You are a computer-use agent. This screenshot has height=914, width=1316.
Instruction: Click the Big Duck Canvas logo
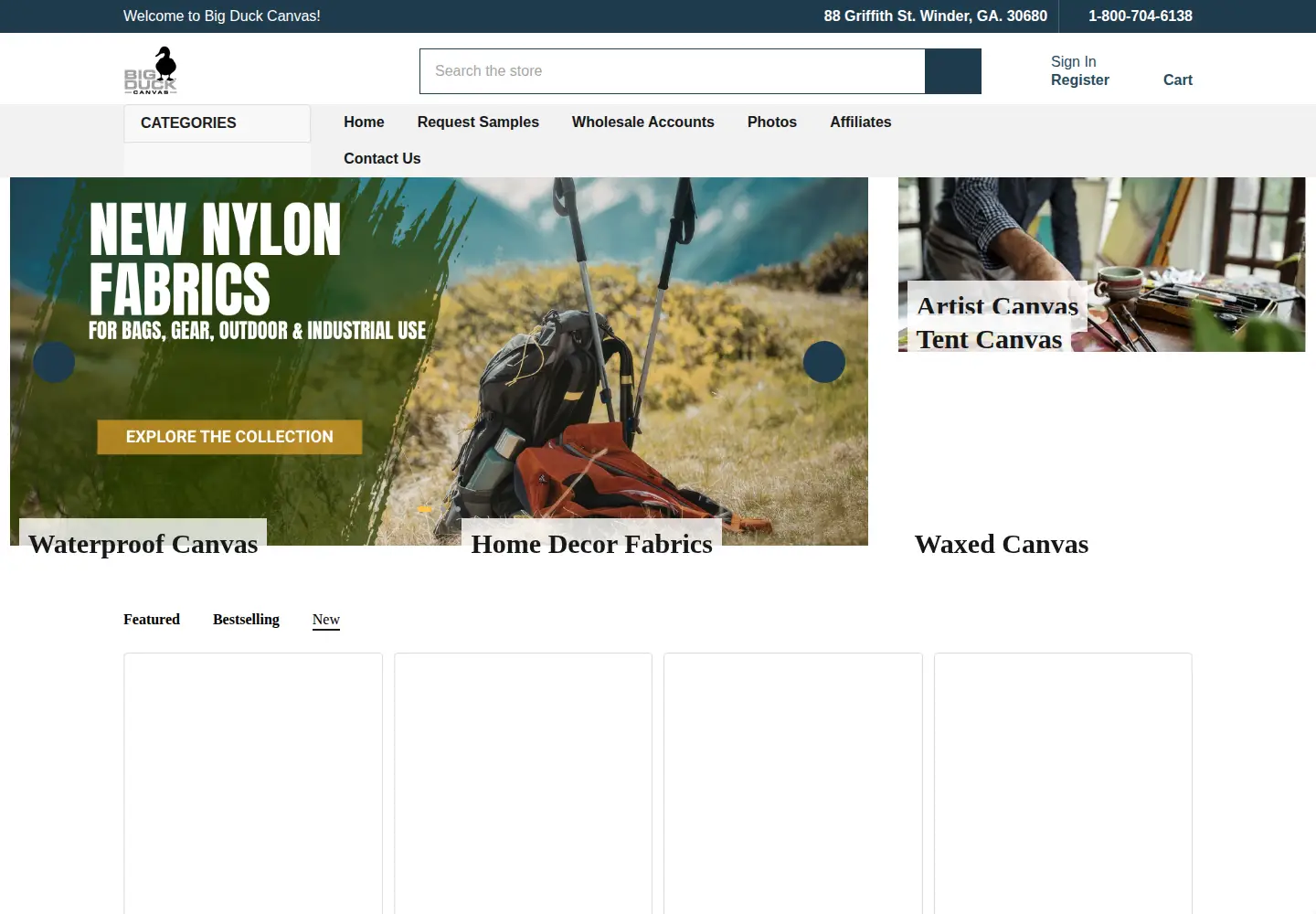[151, 70]
